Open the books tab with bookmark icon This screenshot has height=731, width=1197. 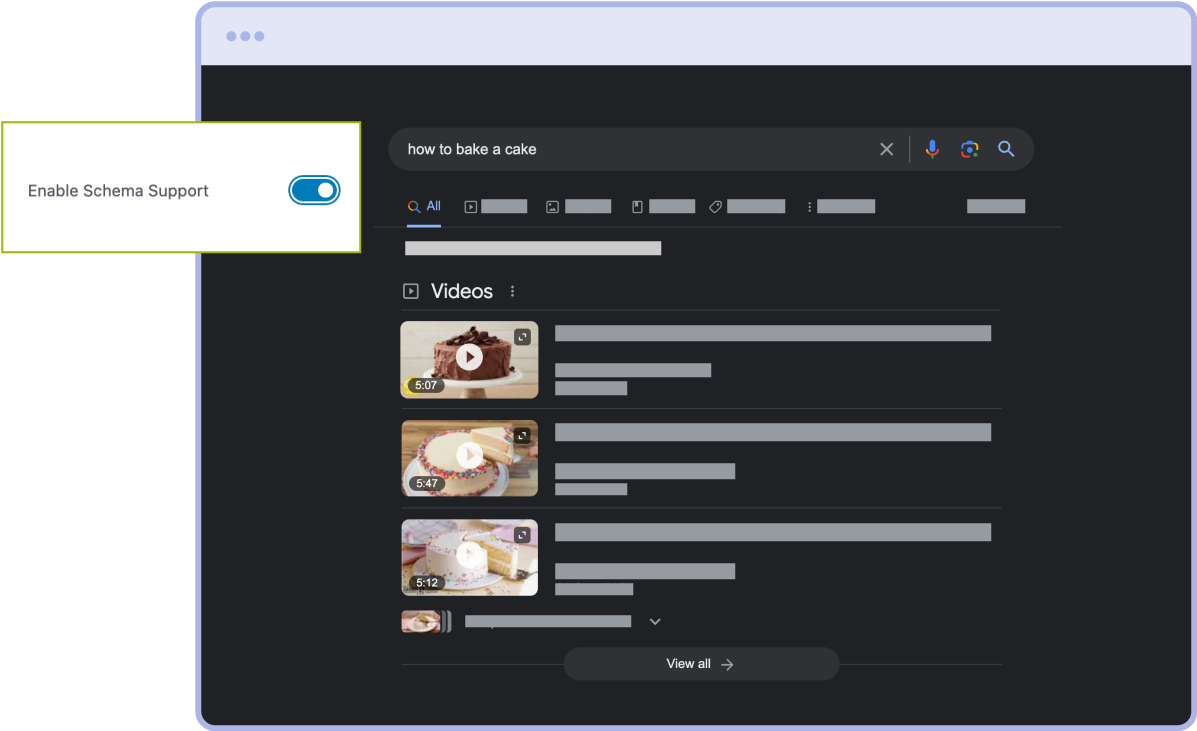pos(663,207)
